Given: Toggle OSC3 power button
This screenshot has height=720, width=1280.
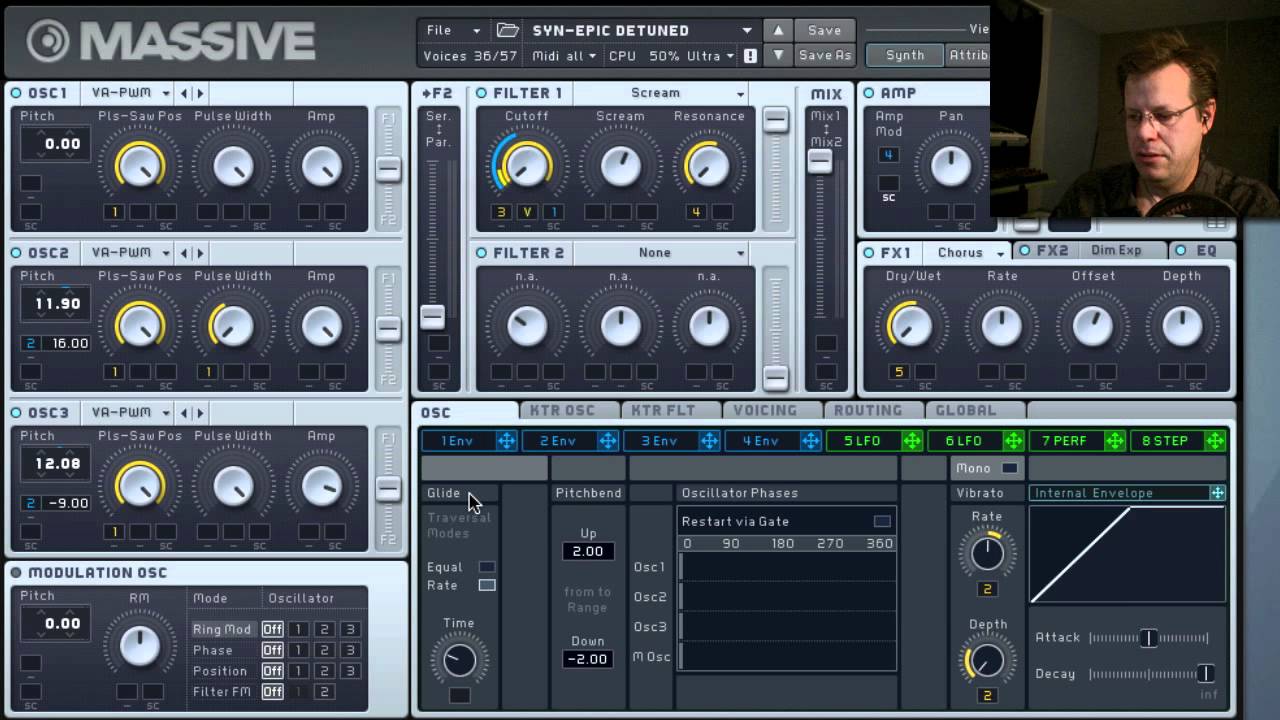Looking at the screenshot, I should [x=16, y=413].
